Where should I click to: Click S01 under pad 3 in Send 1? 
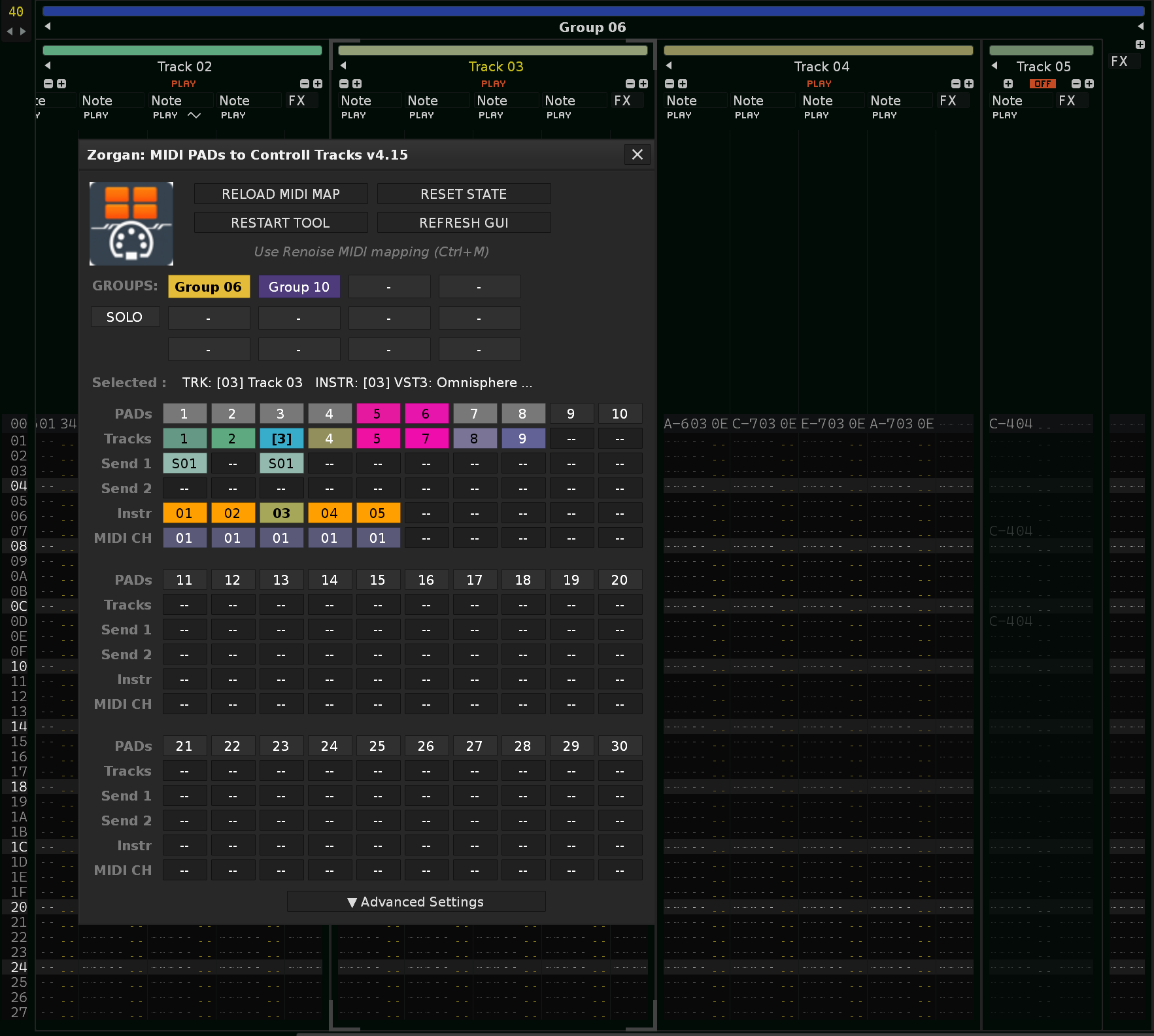(x=281, y=463)
